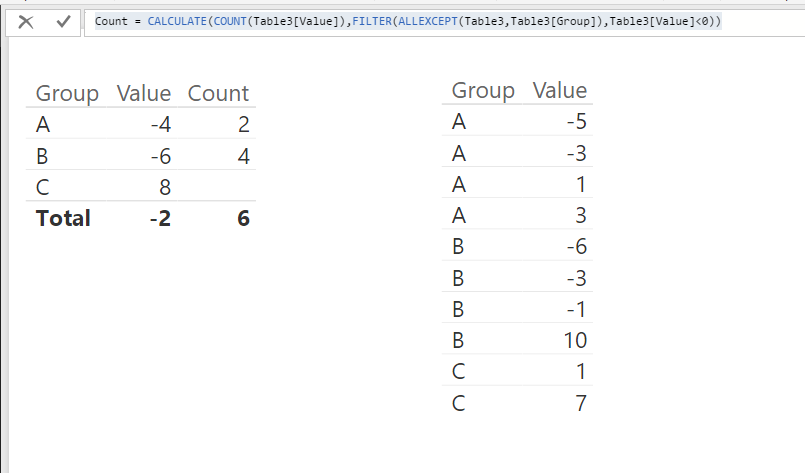Sort by the Count column header
Screen dimensions: 805x473
pos(218,93)
